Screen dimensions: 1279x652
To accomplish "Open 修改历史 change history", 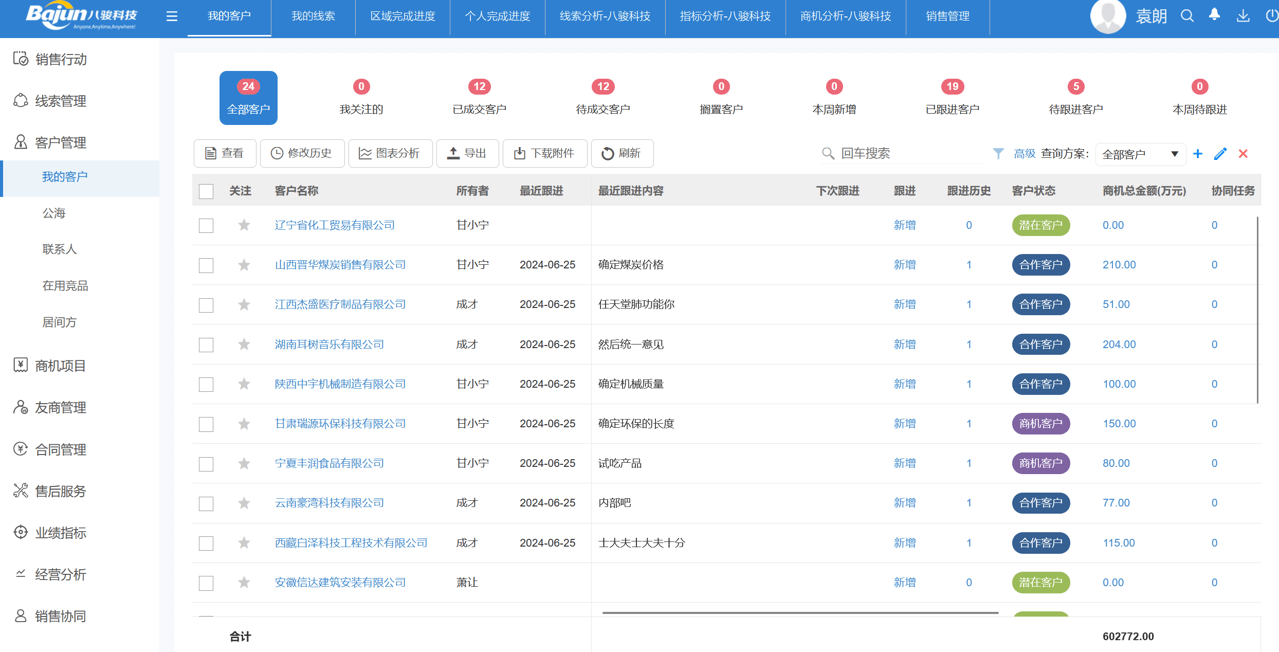I will pyautogui.click(x=301, y=153).
